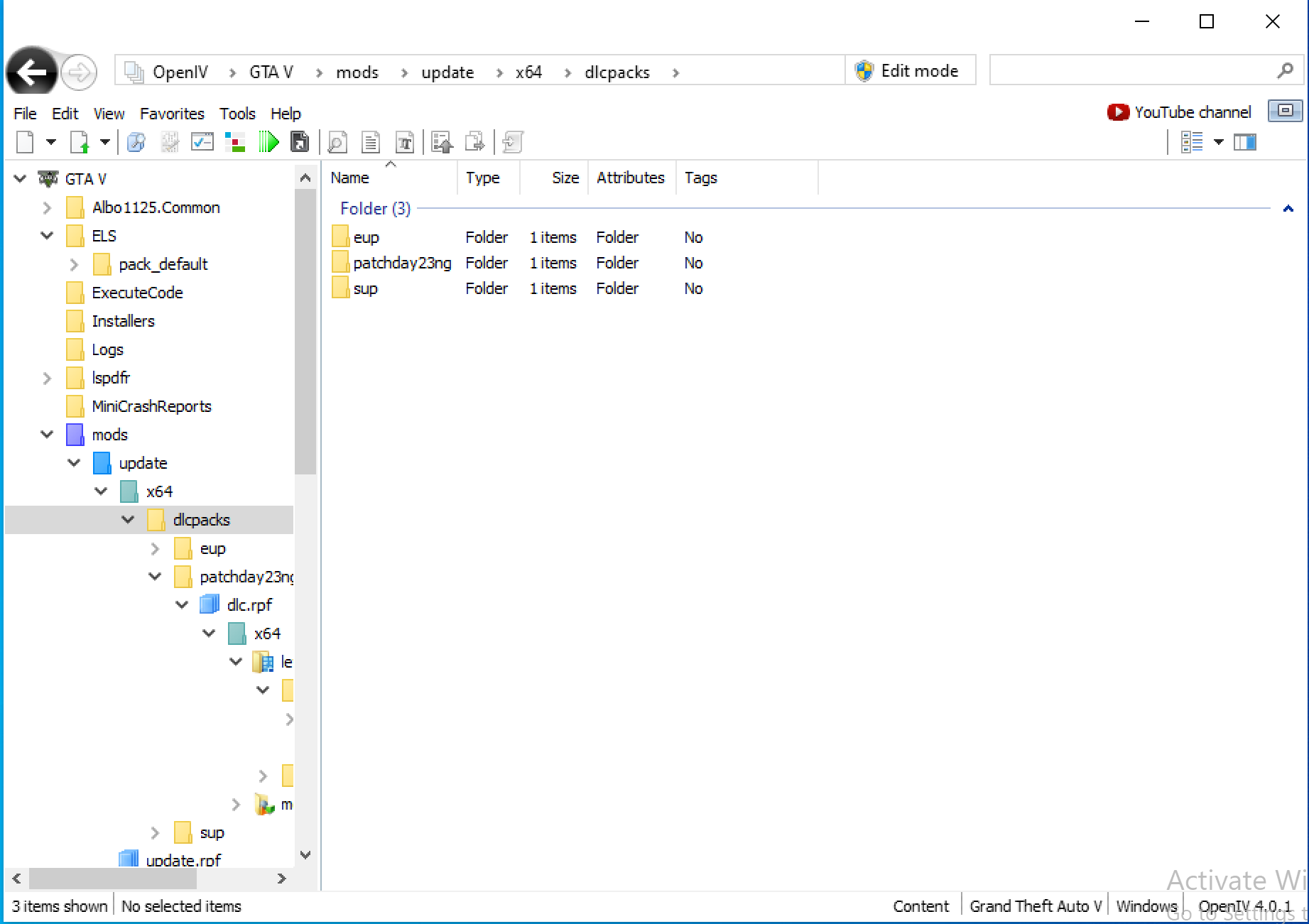The width and height of the screenshot is (1309, 924).
Task: Click the red YouTube play icon
Action: (x=1117, y=112)
